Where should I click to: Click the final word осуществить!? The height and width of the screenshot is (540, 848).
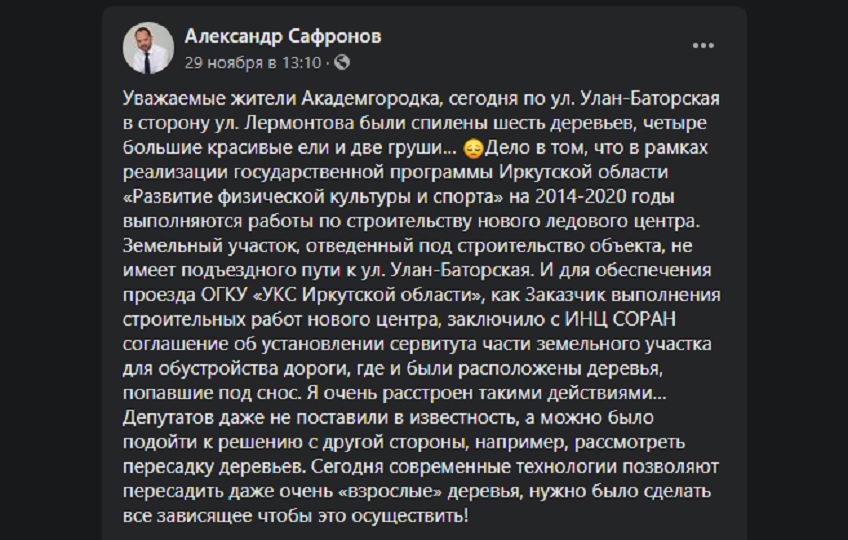pyautogui.click(x=409, y=516)
